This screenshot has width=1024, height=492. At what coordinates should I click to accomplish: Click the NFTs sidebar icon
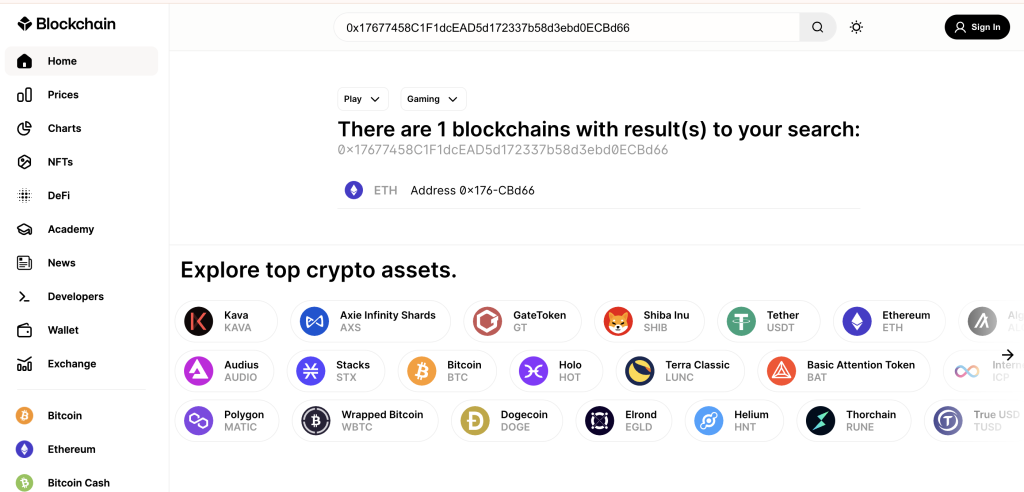pyautogui.click(x=25, y=162)
